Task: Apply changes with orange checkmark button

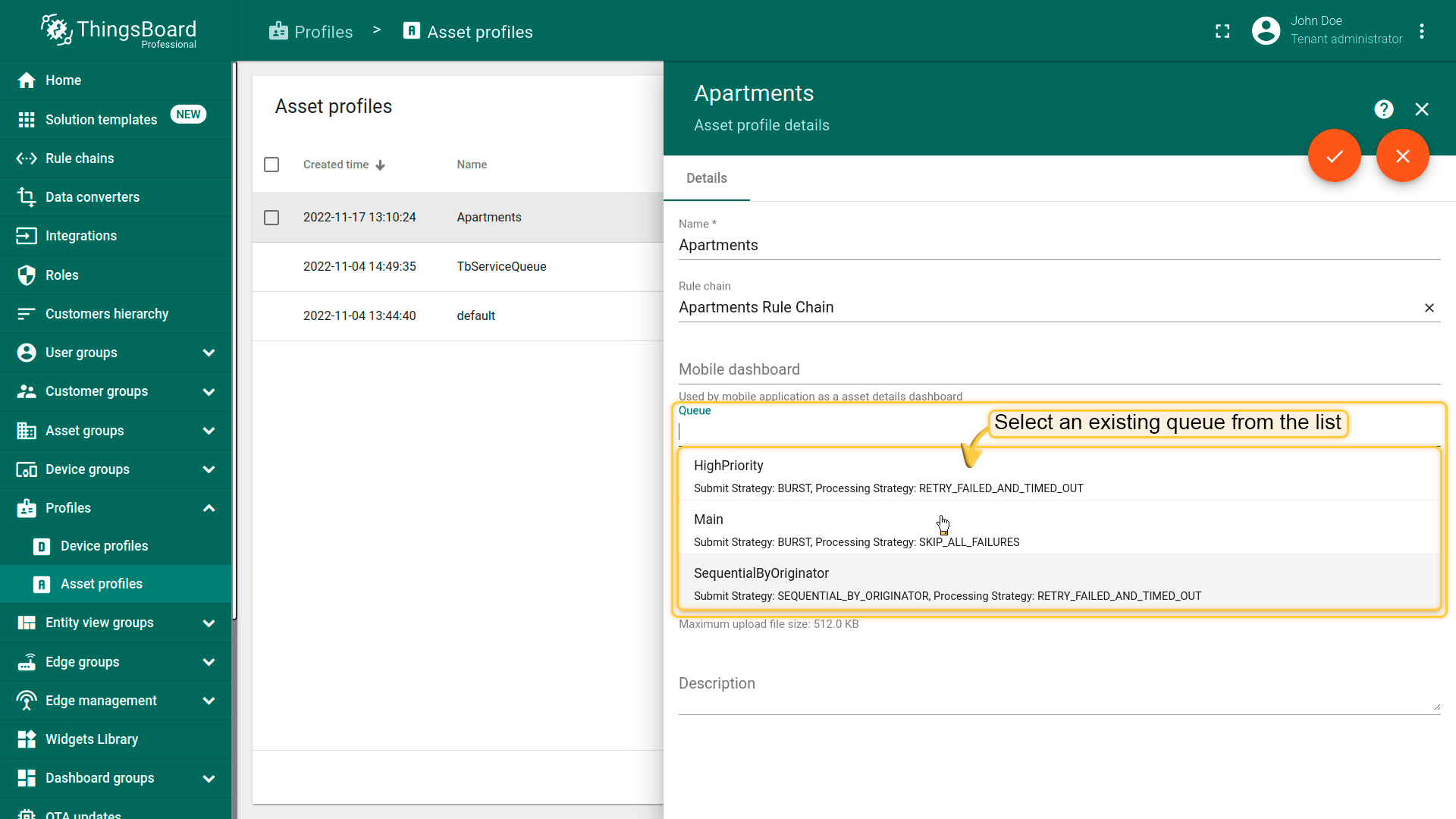Action: click(x=1334, y=156)
